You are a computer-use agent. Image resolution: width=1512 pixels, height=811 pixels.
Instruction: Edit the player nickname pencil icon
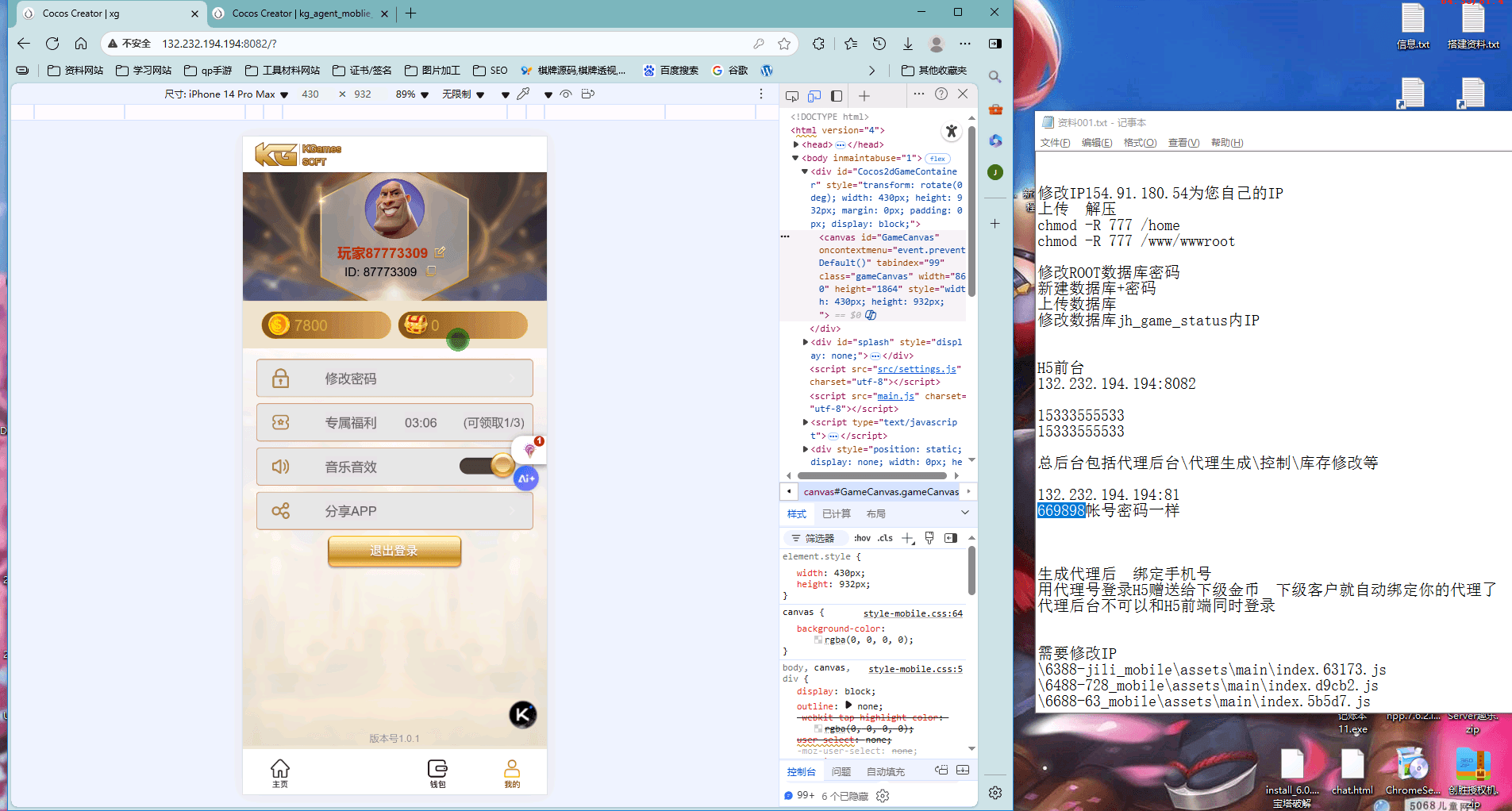(440, 252)
